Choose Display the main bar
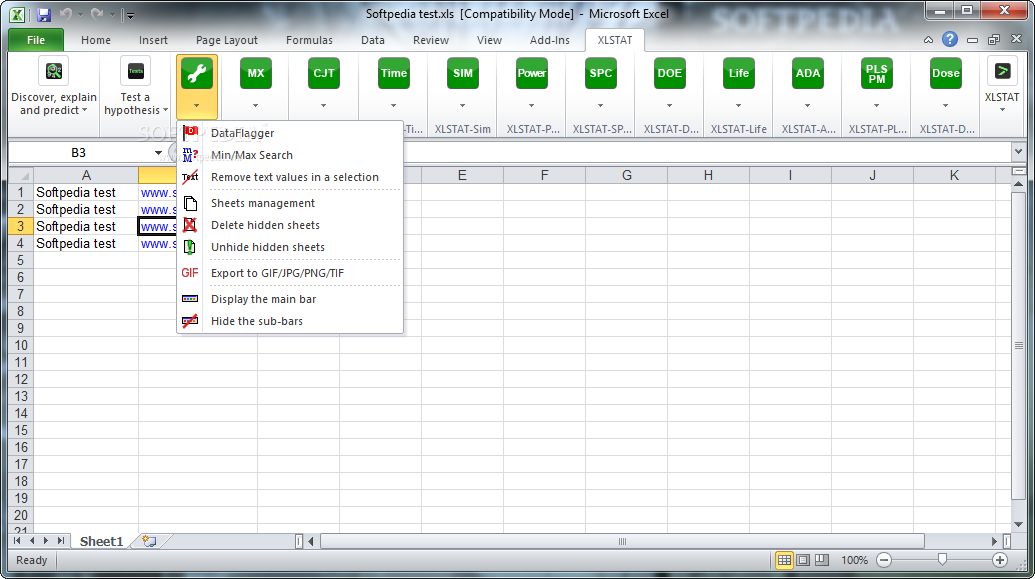The width and height of the screenshot is (1035, 579). pyautogui.click(x=290, y=299)
